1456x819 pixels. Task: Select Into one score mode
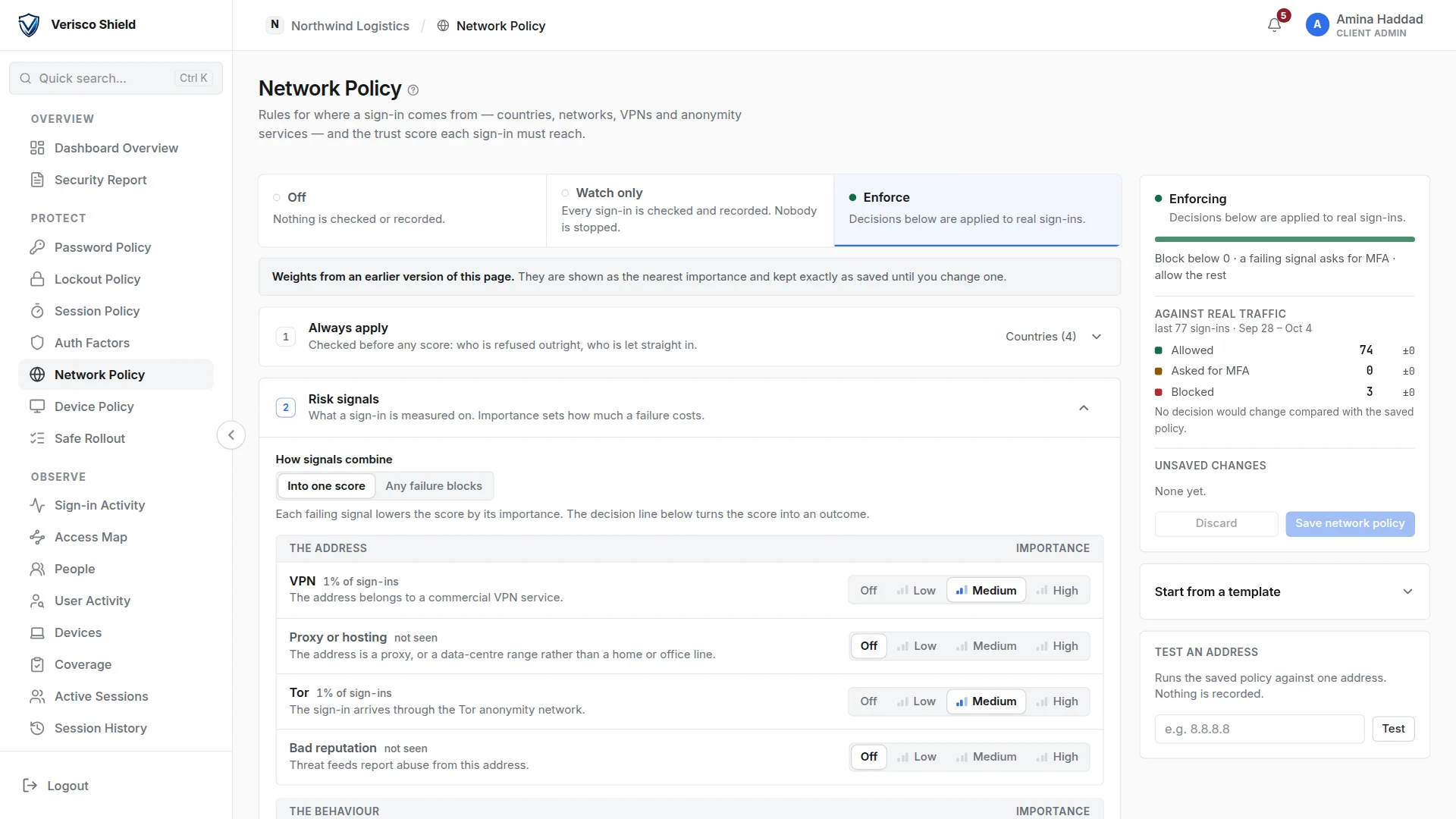pyautogui.click(x=326, y=486)
